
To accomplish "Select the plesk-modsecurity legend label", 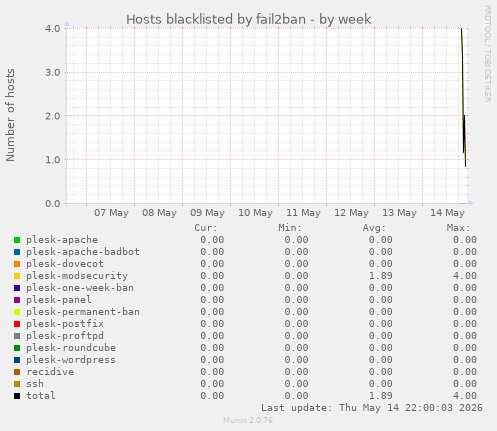I will [77, 276].
